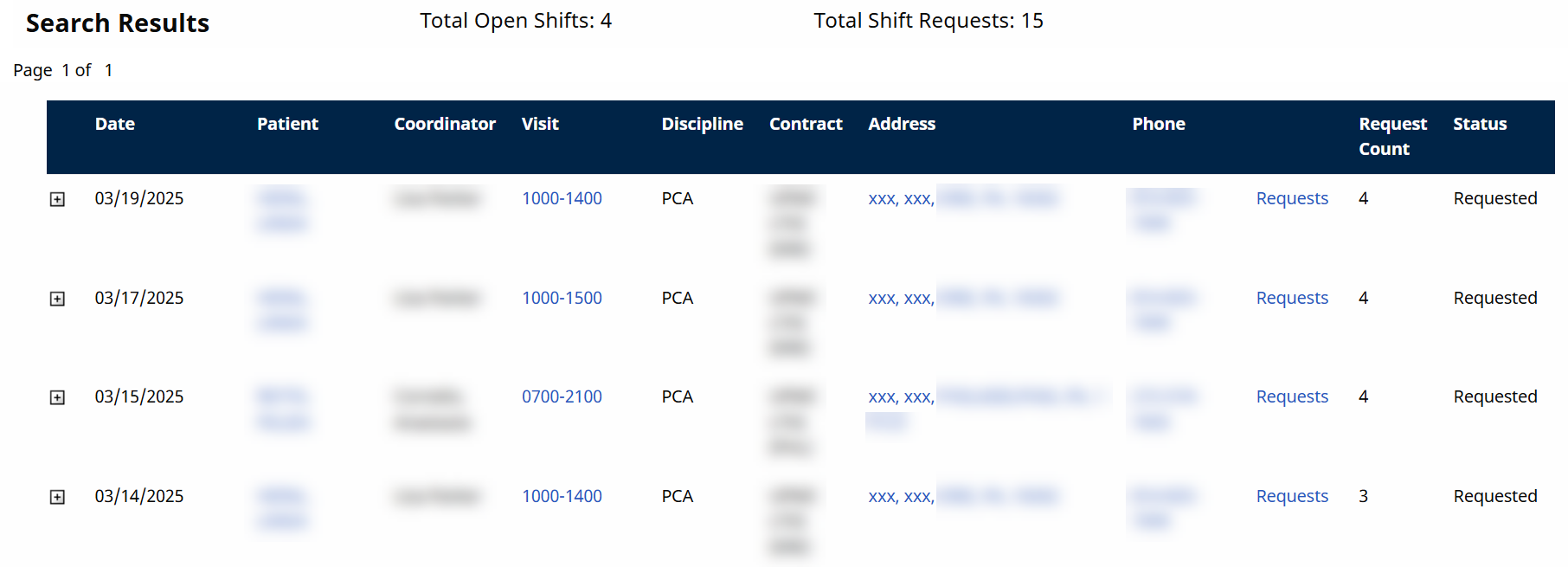Open the 1000-1500 visit link
Image resolution: width=1568 pixels, height=567 pixels.
pos(562,298)
